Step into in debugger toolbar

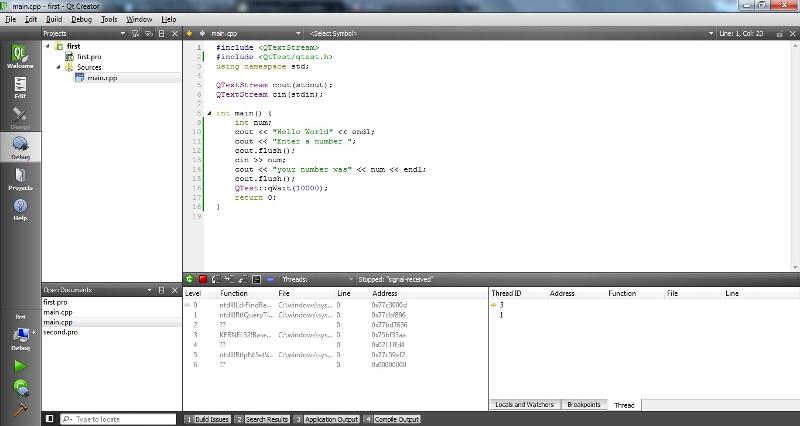(x=230, y=279)
